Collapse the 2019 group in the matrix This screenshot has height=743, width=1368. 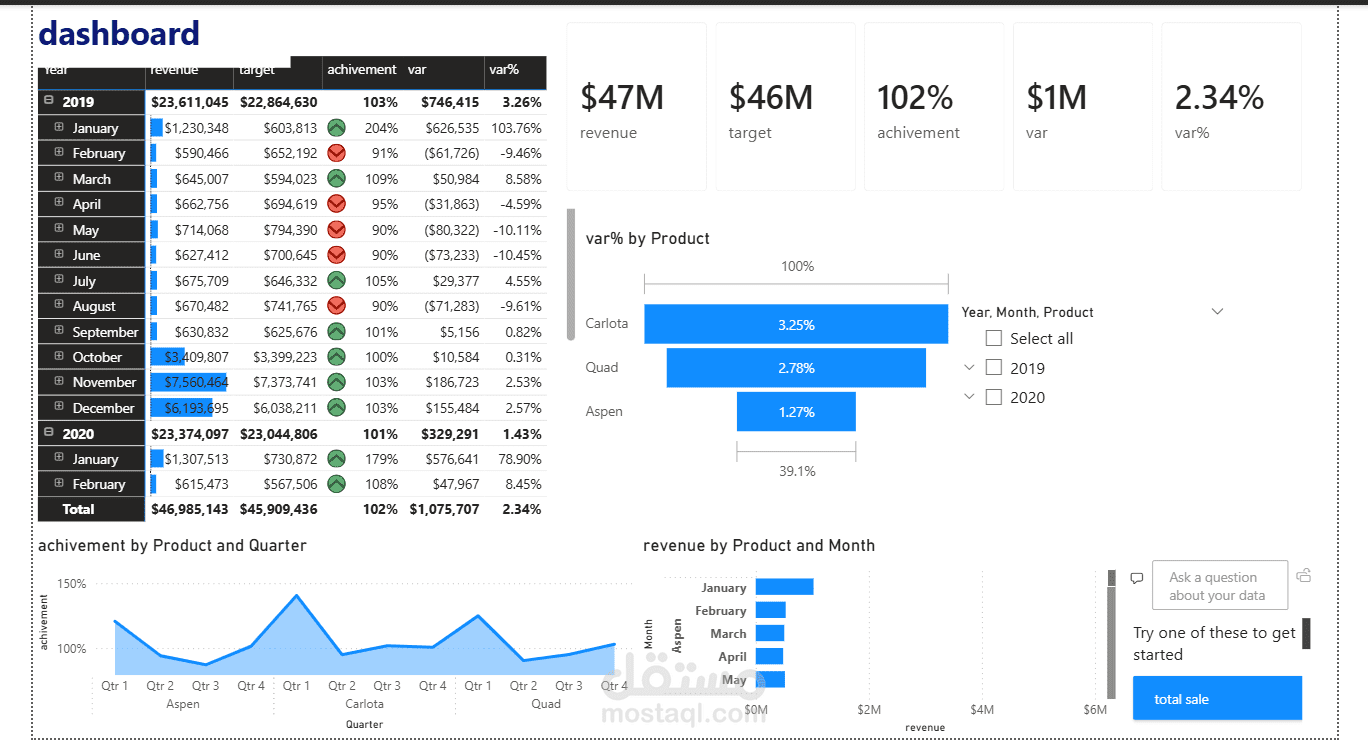51,101
